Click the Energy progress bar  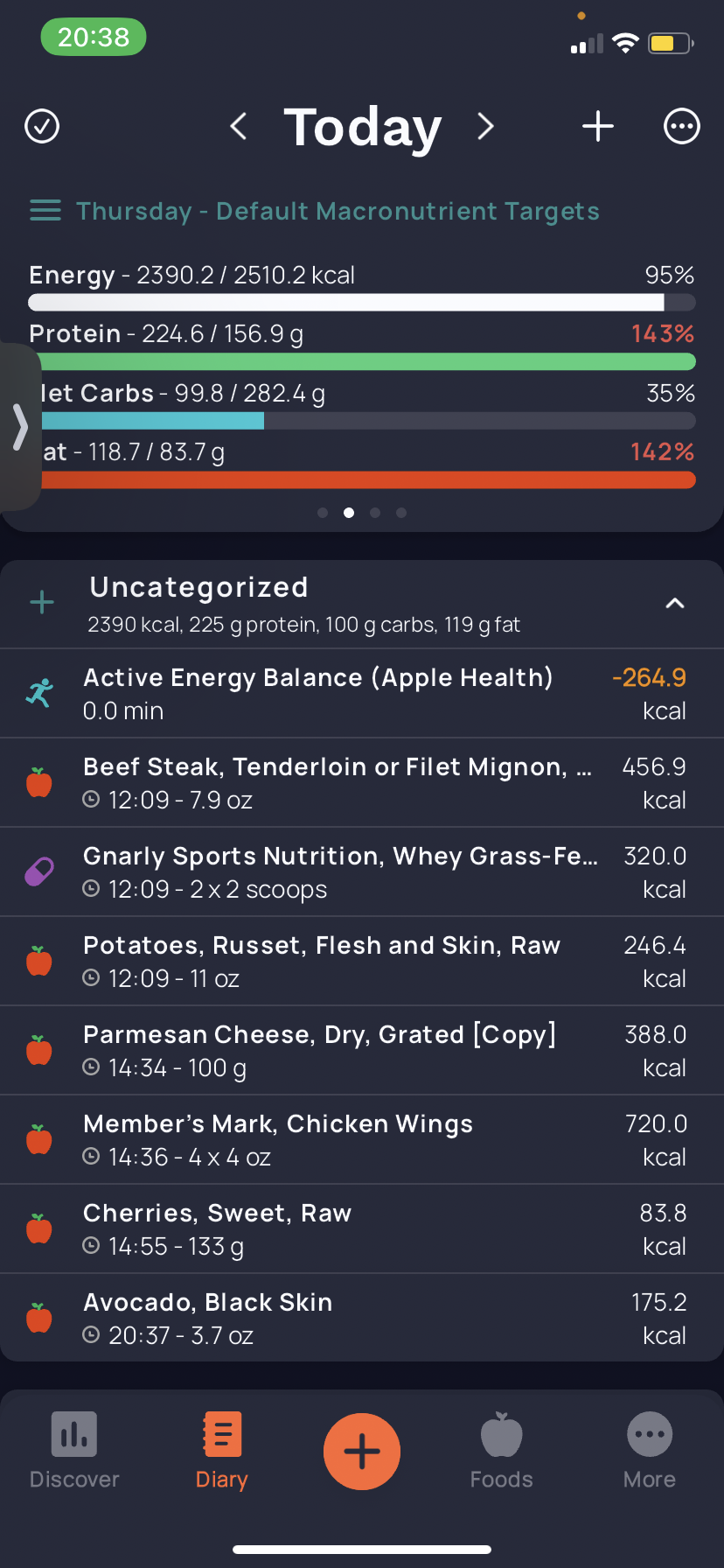click(x=362, y=303)
